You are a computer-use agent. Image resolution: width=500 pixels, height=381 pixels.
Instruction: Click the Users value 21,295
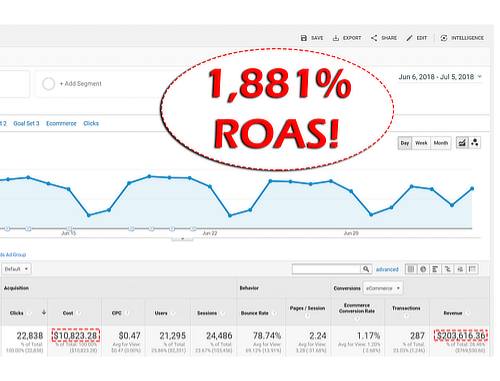point(173,336)
